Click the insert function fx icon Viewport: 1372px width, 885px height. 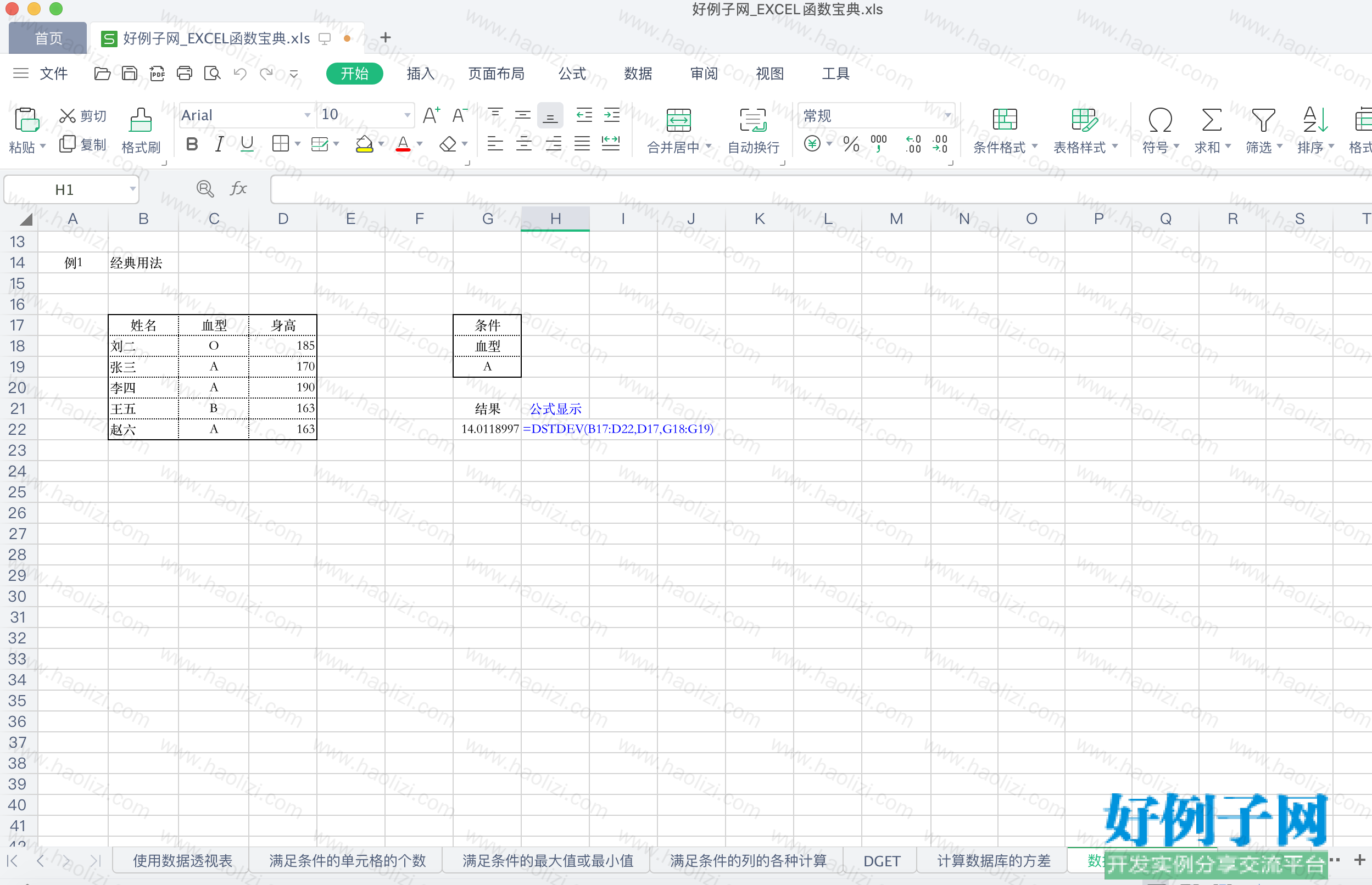pyautogui.click(x=238, y=188)
